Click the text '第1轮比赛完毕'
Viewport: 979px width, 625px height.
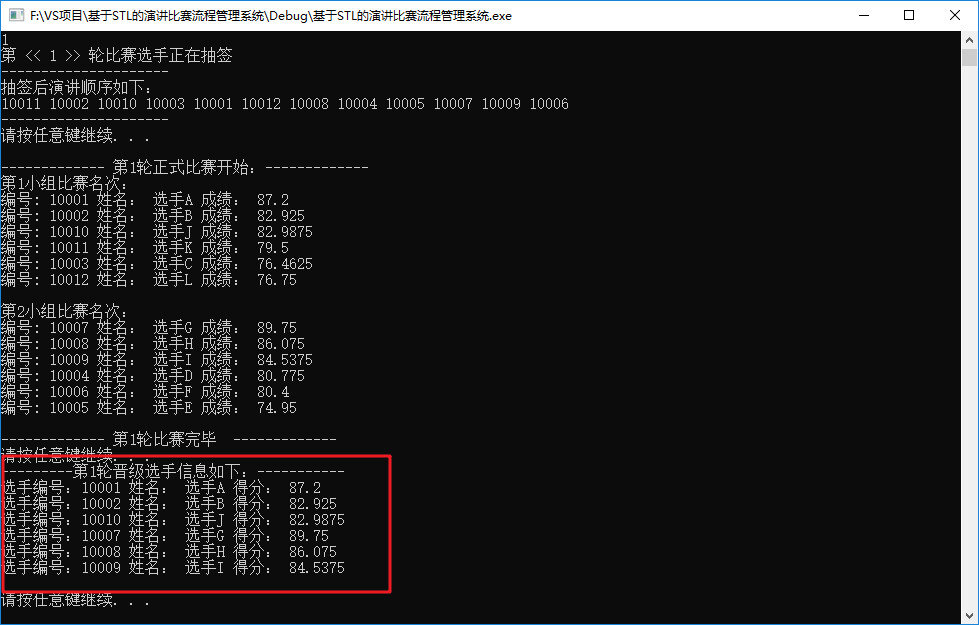pyautogui.click(x=165, y=440)
